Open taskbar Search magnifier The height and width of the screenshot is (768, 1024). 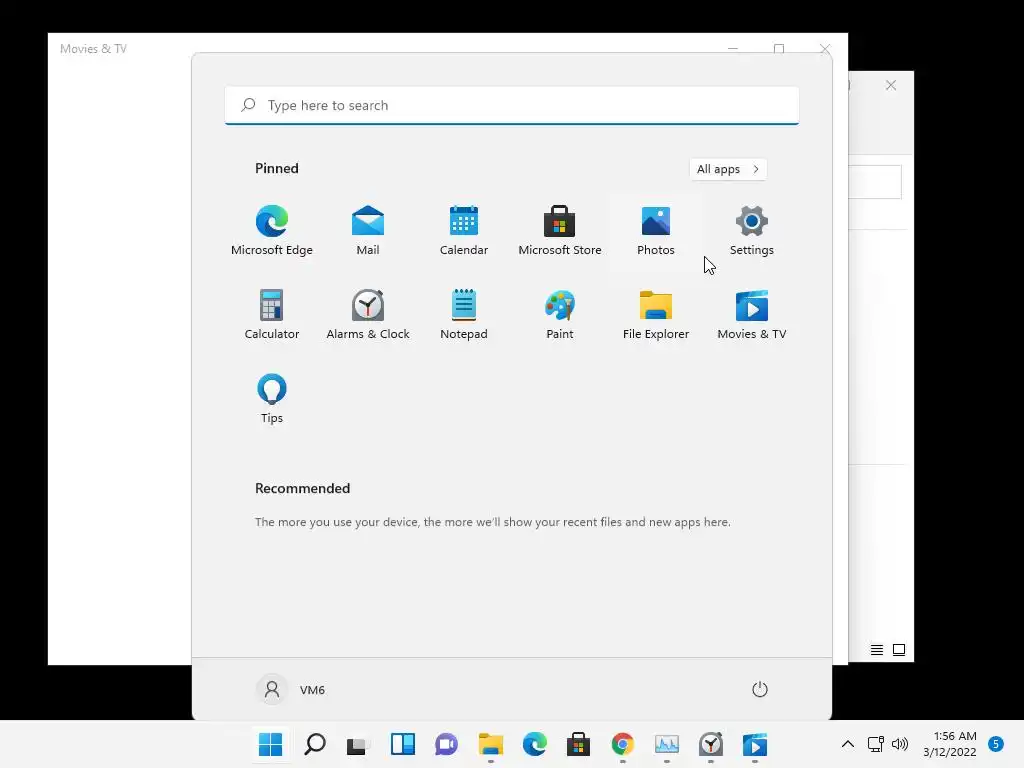click(315, 744)
